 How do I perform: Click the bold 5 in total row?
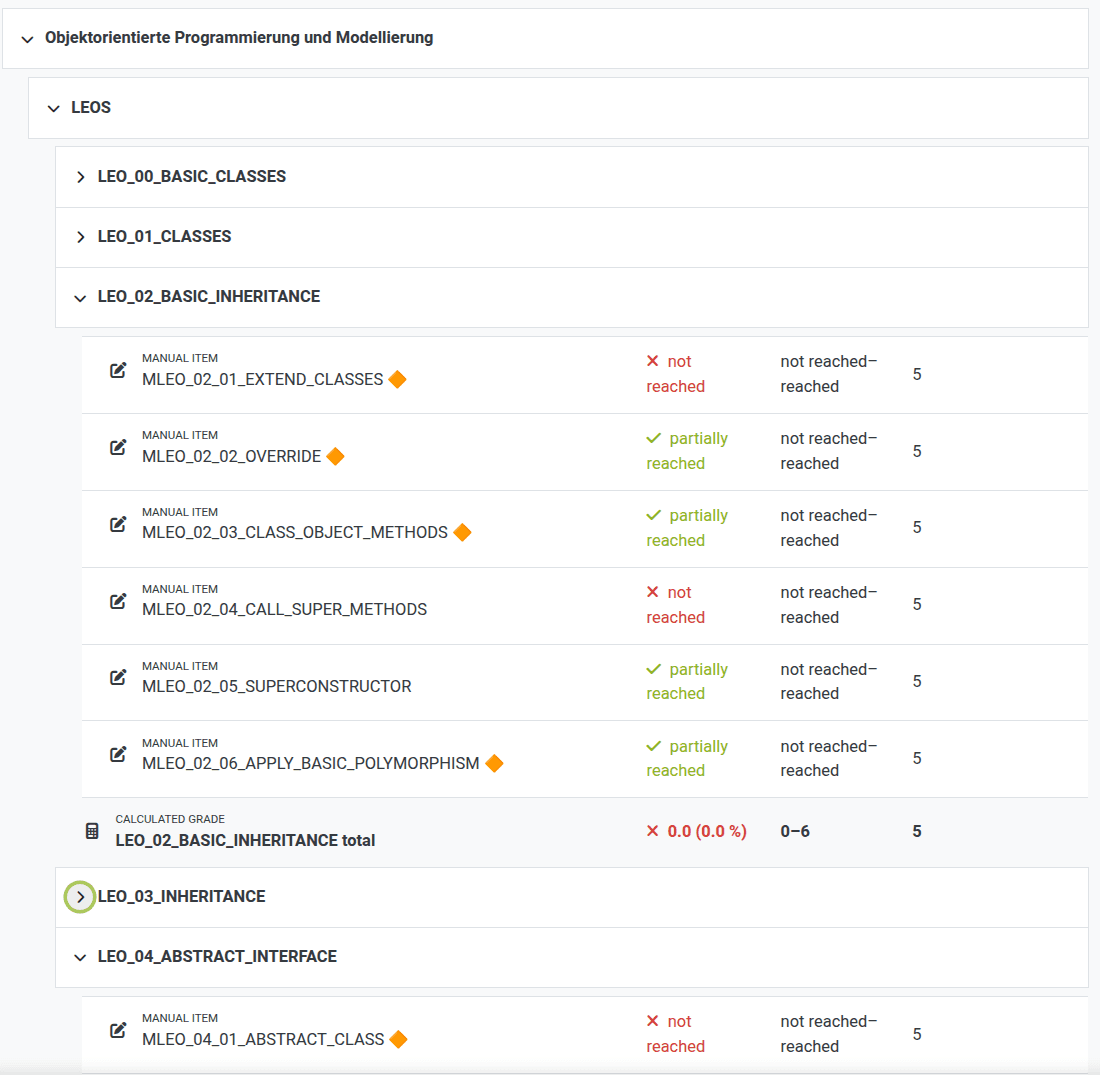(917, 832)
